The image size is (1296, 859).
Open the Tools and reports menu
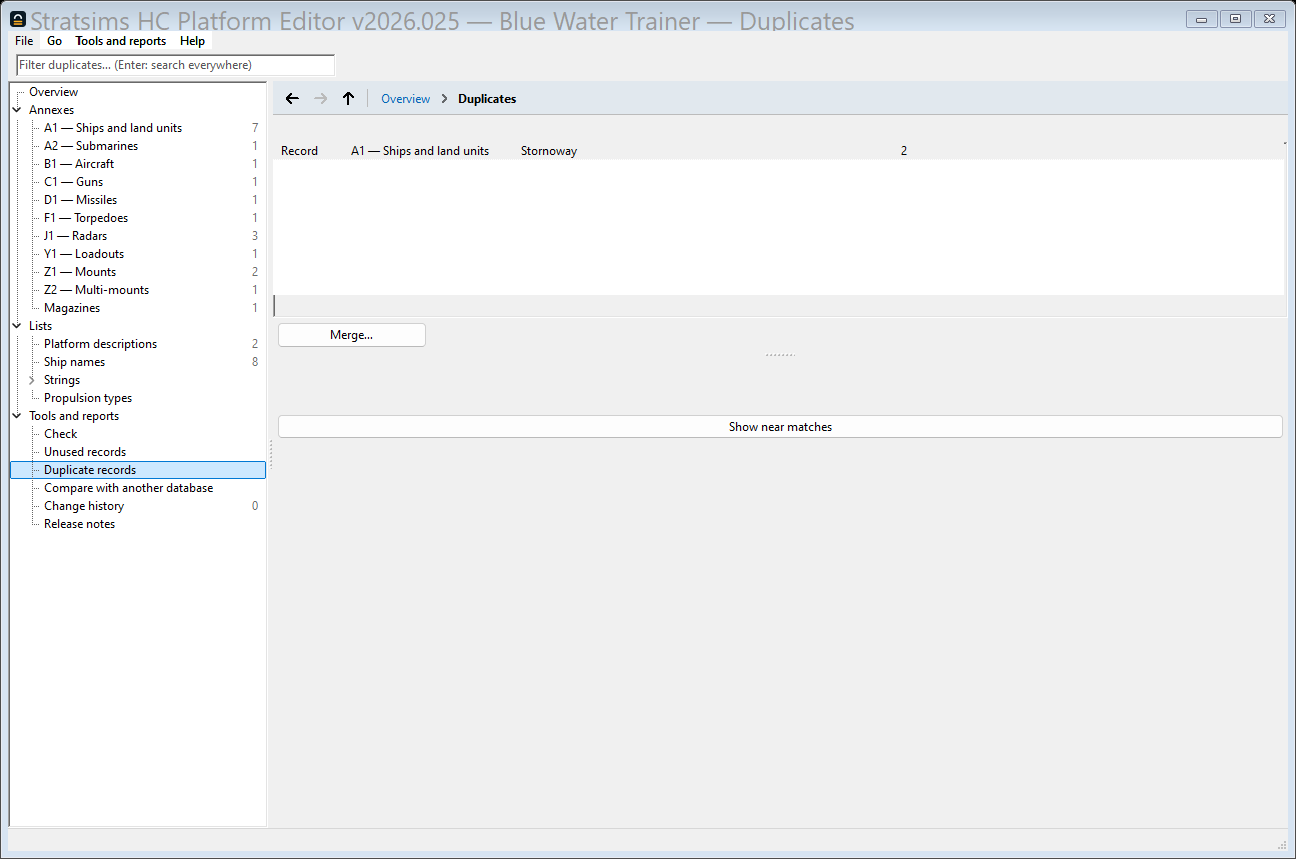click(x=121, y=41)
